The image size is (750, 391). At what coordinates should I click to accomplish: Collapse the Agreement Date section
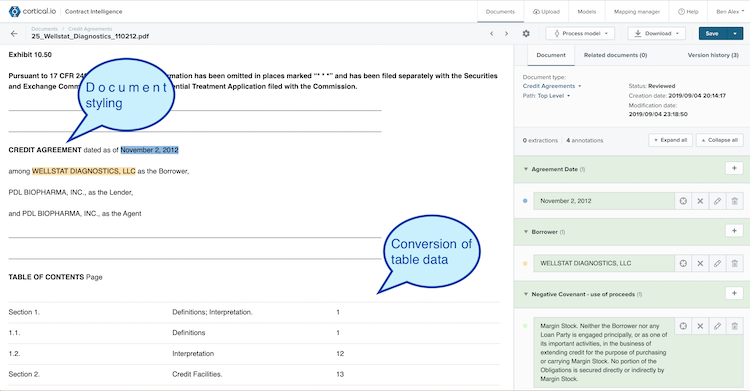(x=526, y=169)
